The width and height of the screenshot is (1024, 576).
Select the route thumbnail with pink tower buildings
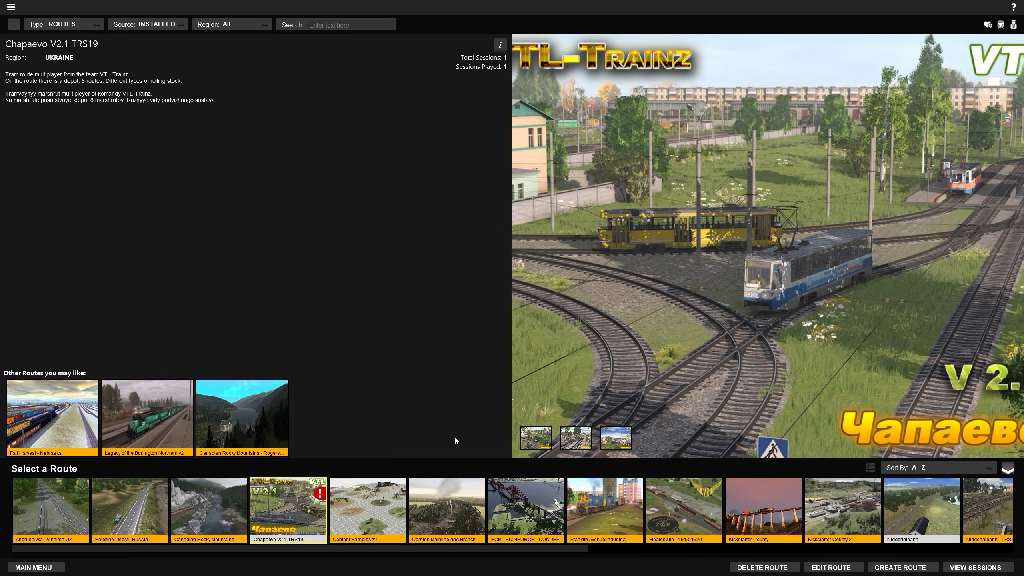605,510
